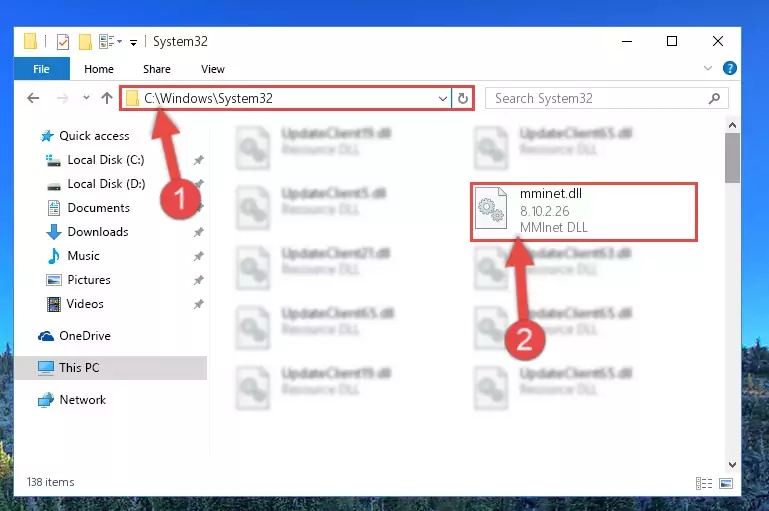Maximize the System32 window
This screenshot has width=769, height=511.
pyautogui.click(x=672, y=42)
